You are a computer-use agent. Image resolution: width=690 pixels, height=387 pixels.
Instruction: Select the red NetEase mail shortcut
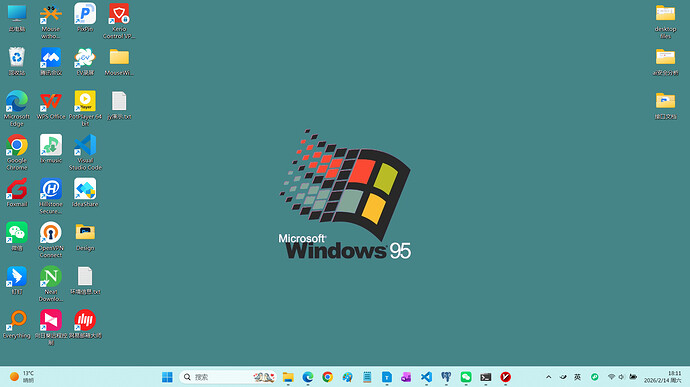(x=85, y=324)
